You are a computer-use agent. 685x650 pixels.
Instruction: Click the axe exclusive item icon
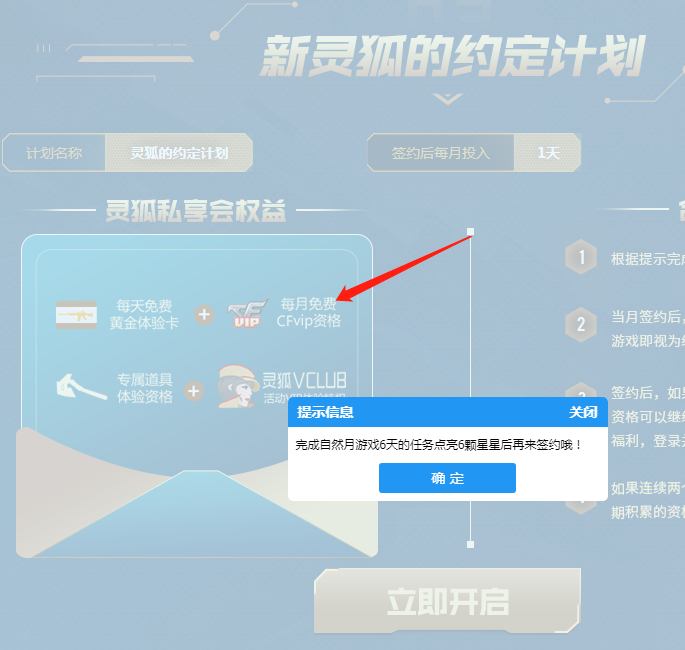[x=81, y=386]
